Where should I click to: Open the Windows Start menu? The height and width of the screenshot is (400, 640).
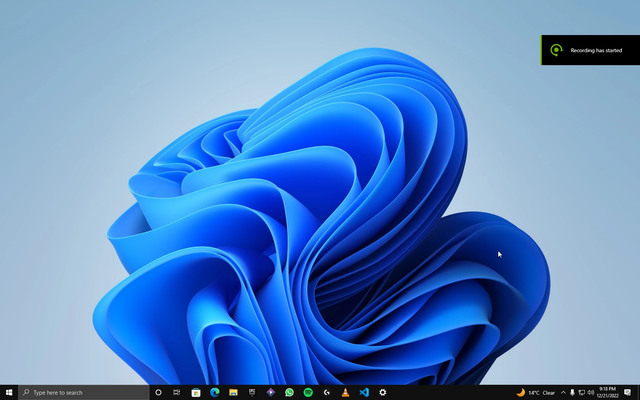(9, 392)
